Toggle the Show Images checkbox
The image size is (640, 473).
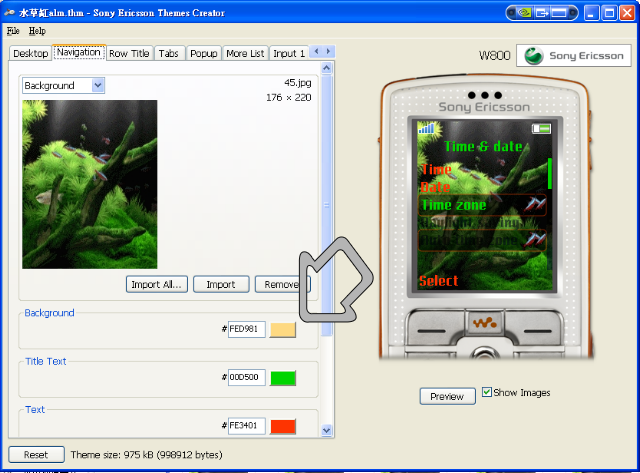(x=487, y=392)
